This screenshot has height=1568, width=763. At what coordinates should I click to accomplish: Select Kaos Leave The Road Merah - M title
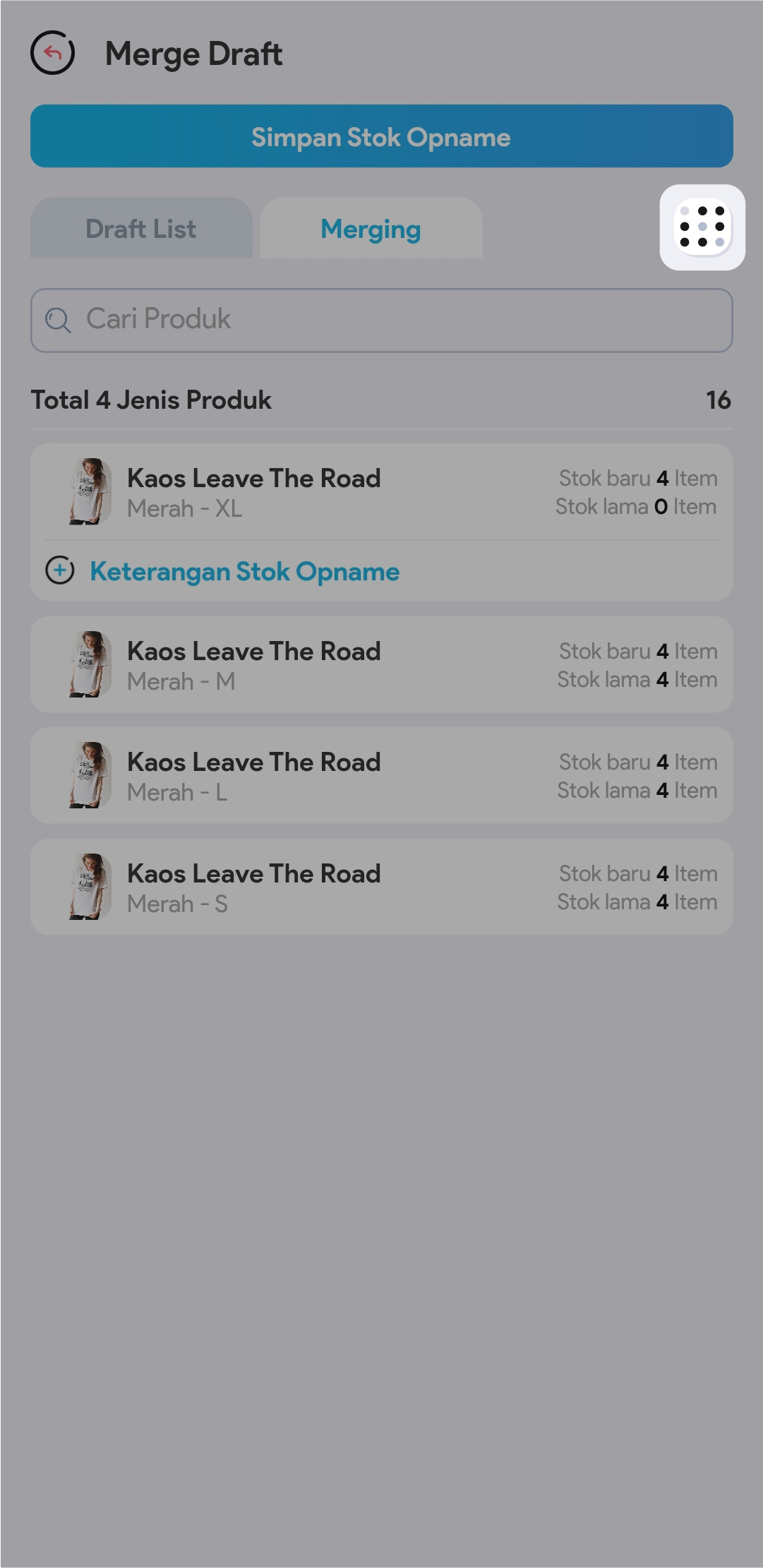(x=253, y=652)
